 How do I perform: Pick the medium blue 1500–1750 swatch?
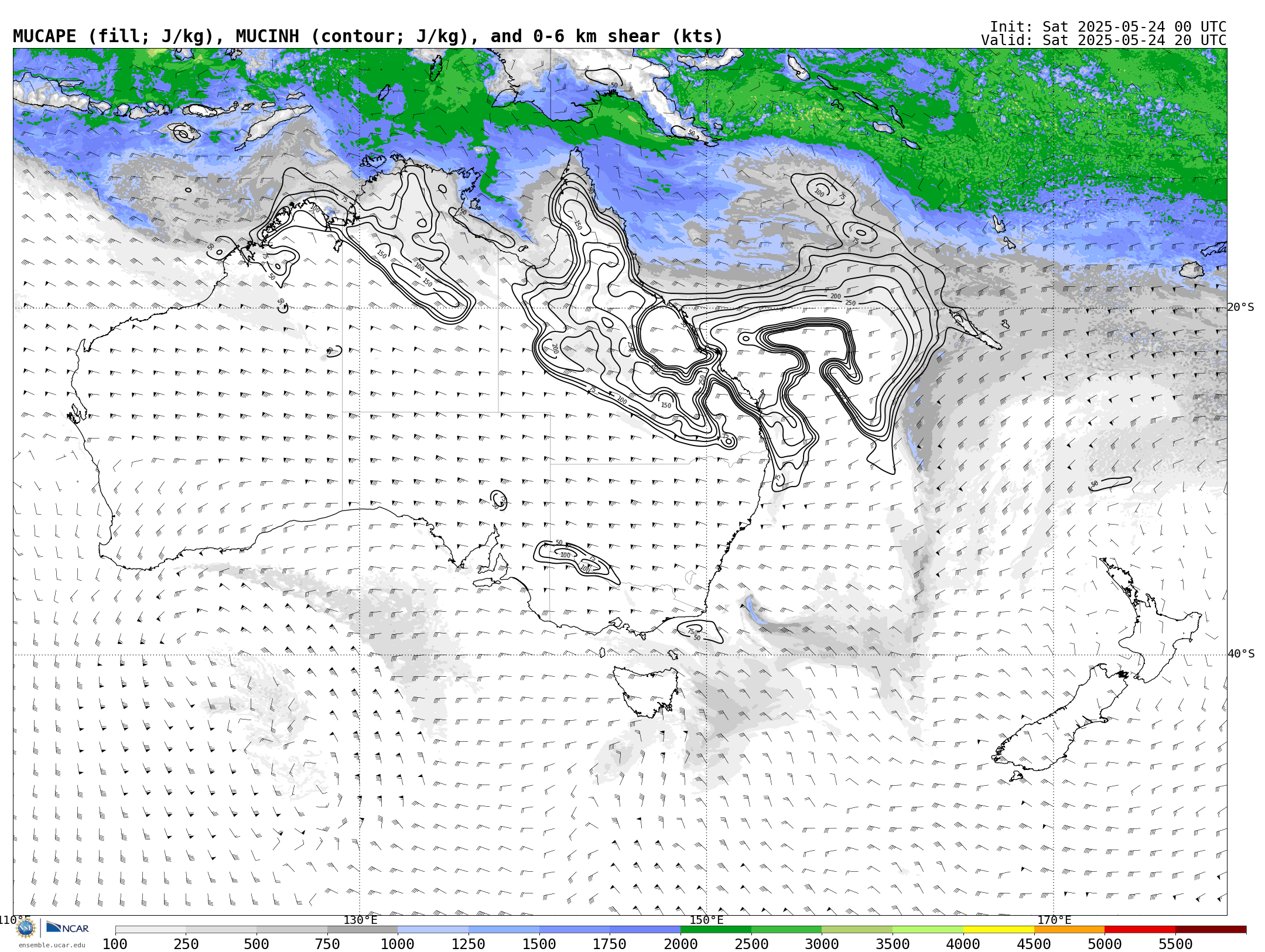(575, 930)
